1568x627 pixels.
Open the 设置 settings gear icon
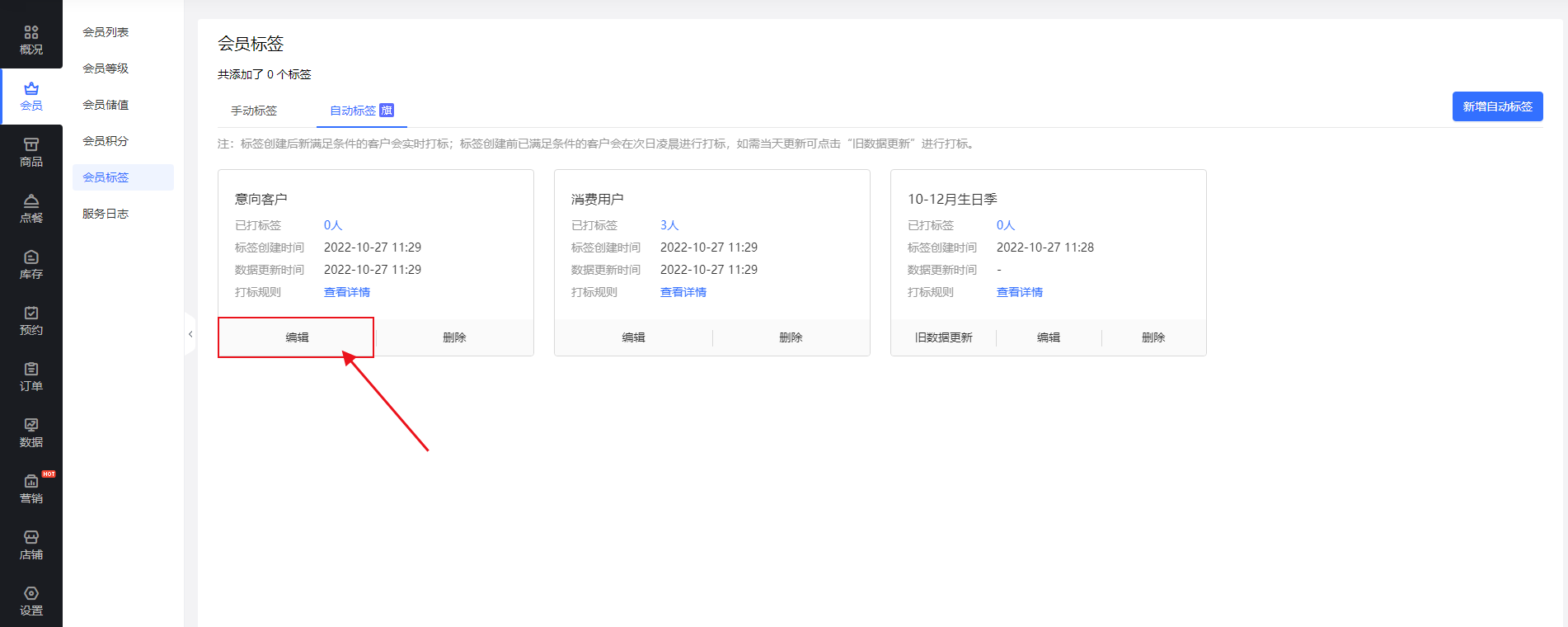(x=31, y=601)
